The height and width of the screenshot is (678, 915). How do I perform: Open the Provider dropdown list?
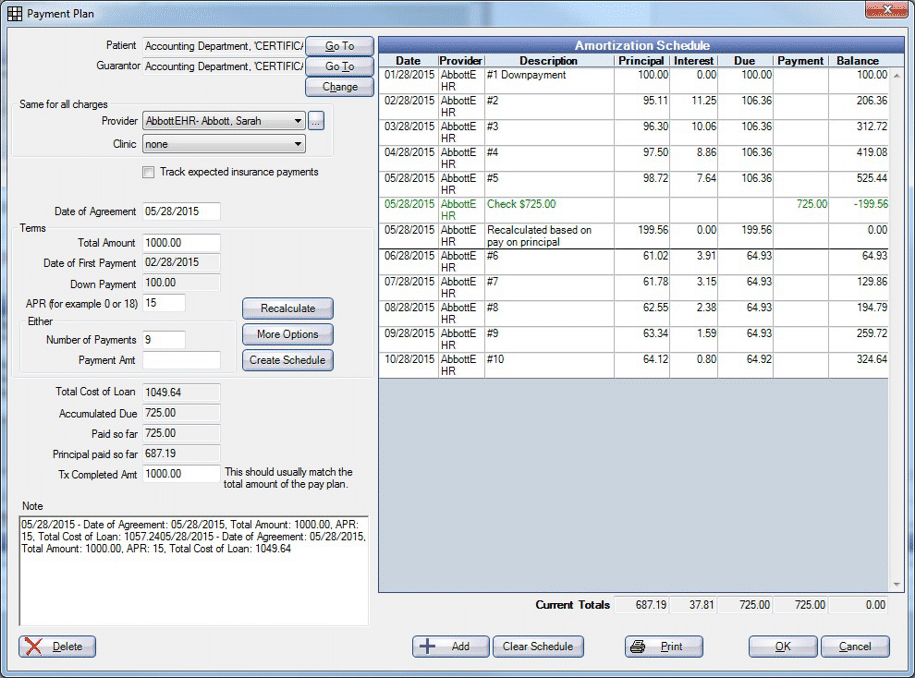(x=298, y=121)
